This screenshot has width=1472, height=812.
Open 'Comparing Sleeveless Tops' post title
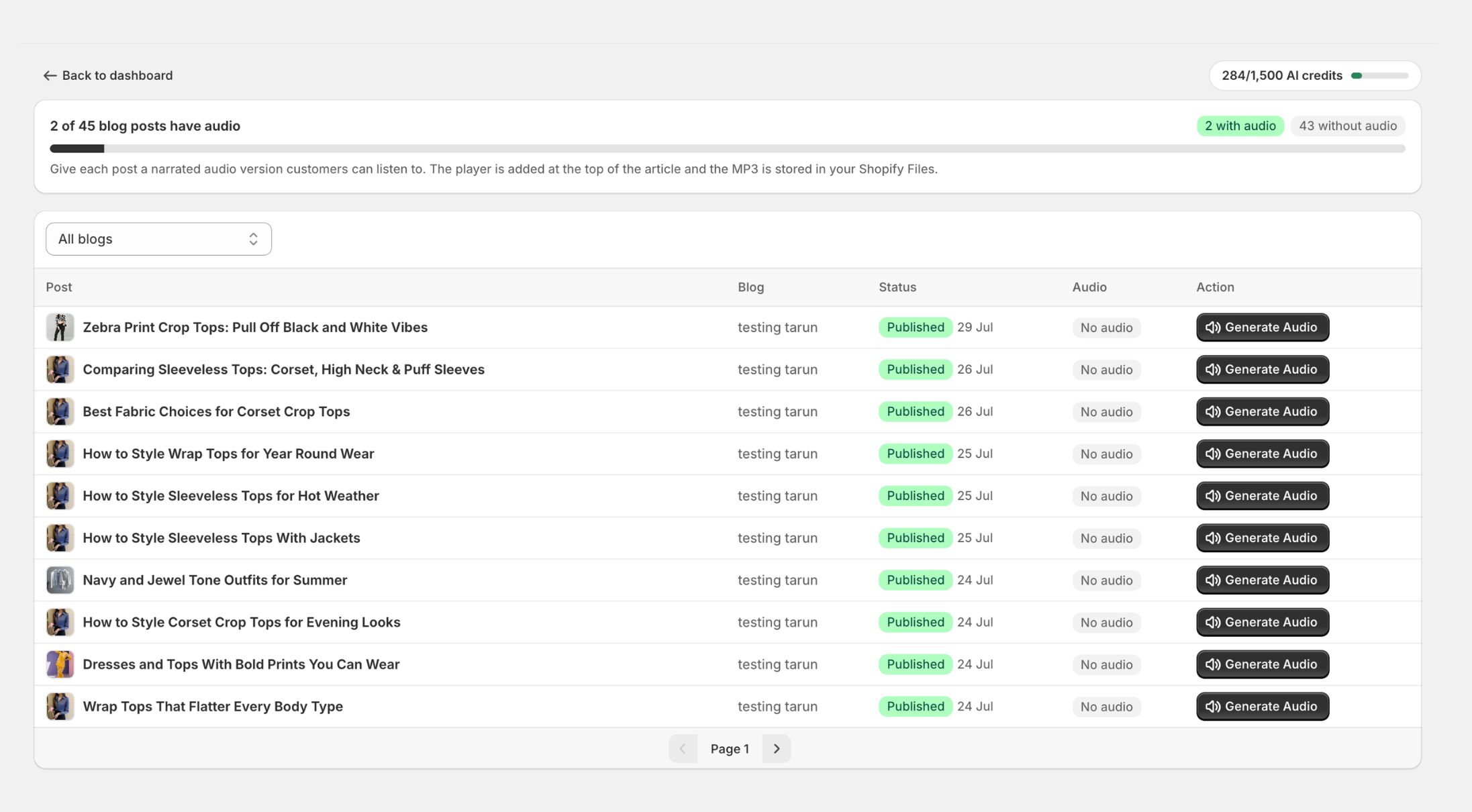point(283,370)
